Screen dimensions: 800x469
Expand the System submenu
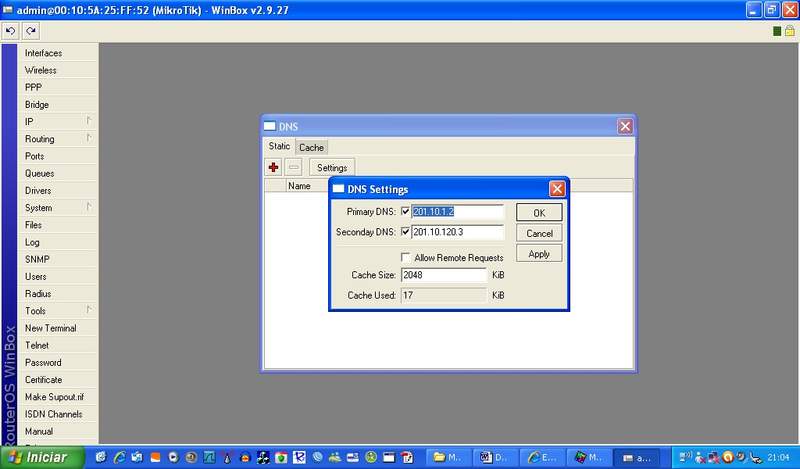pyautogui.click(x=57, y=208)
